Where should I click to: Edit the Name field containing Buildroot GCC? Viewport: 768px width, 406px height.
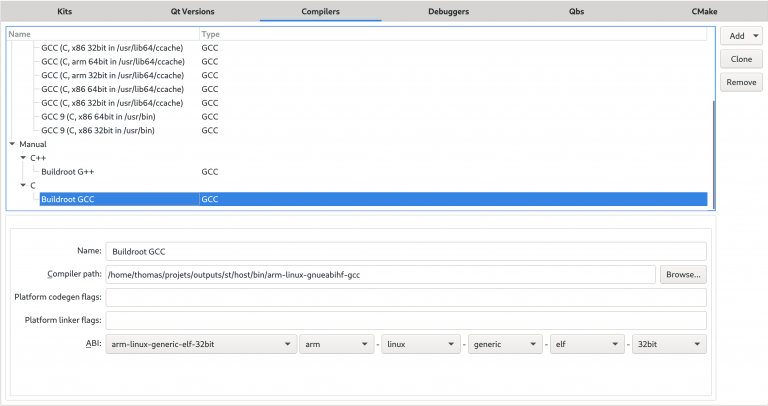406,251
